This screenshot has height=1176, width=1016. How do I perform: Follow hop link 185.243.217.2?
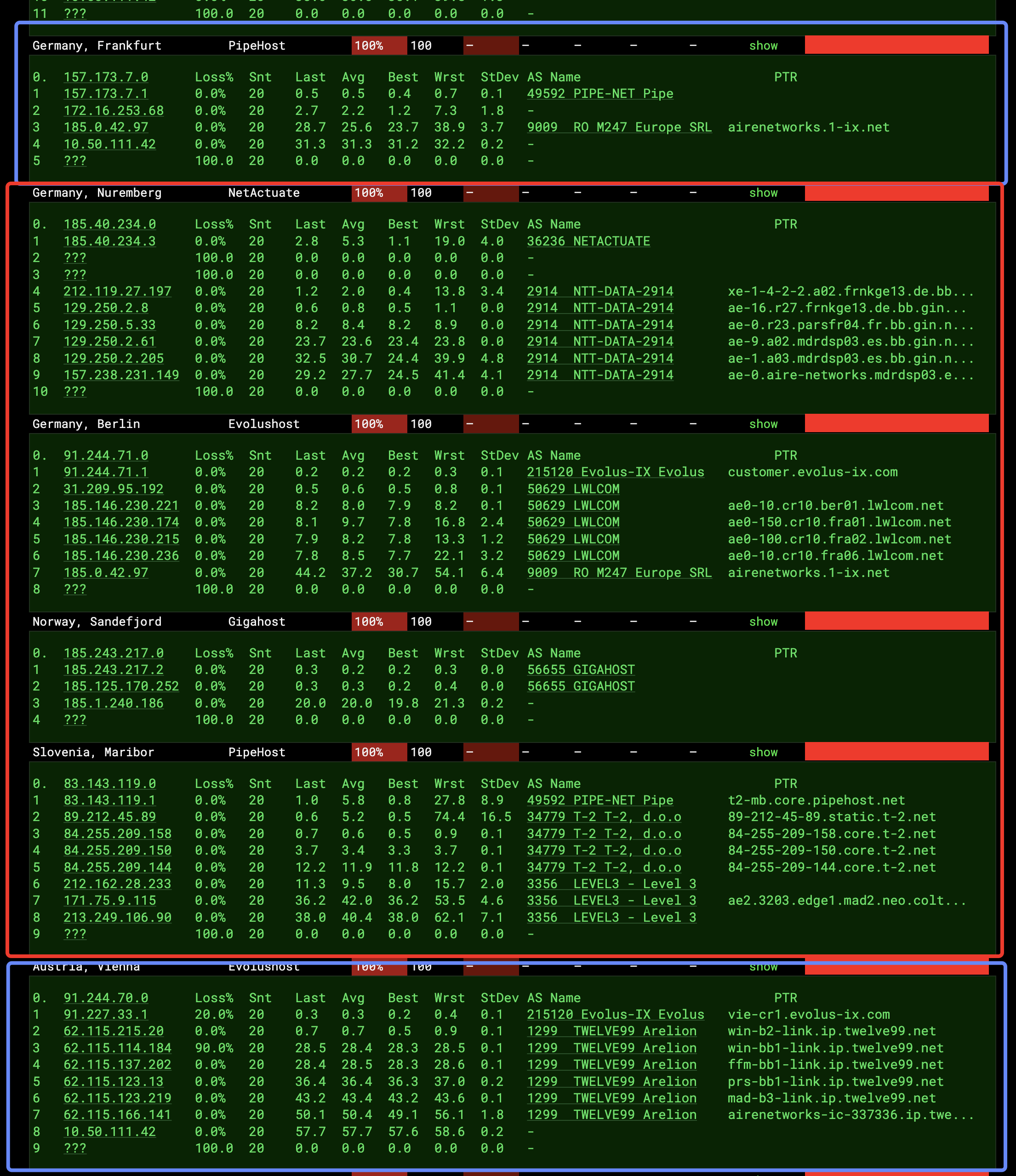[x=114, y=669]
